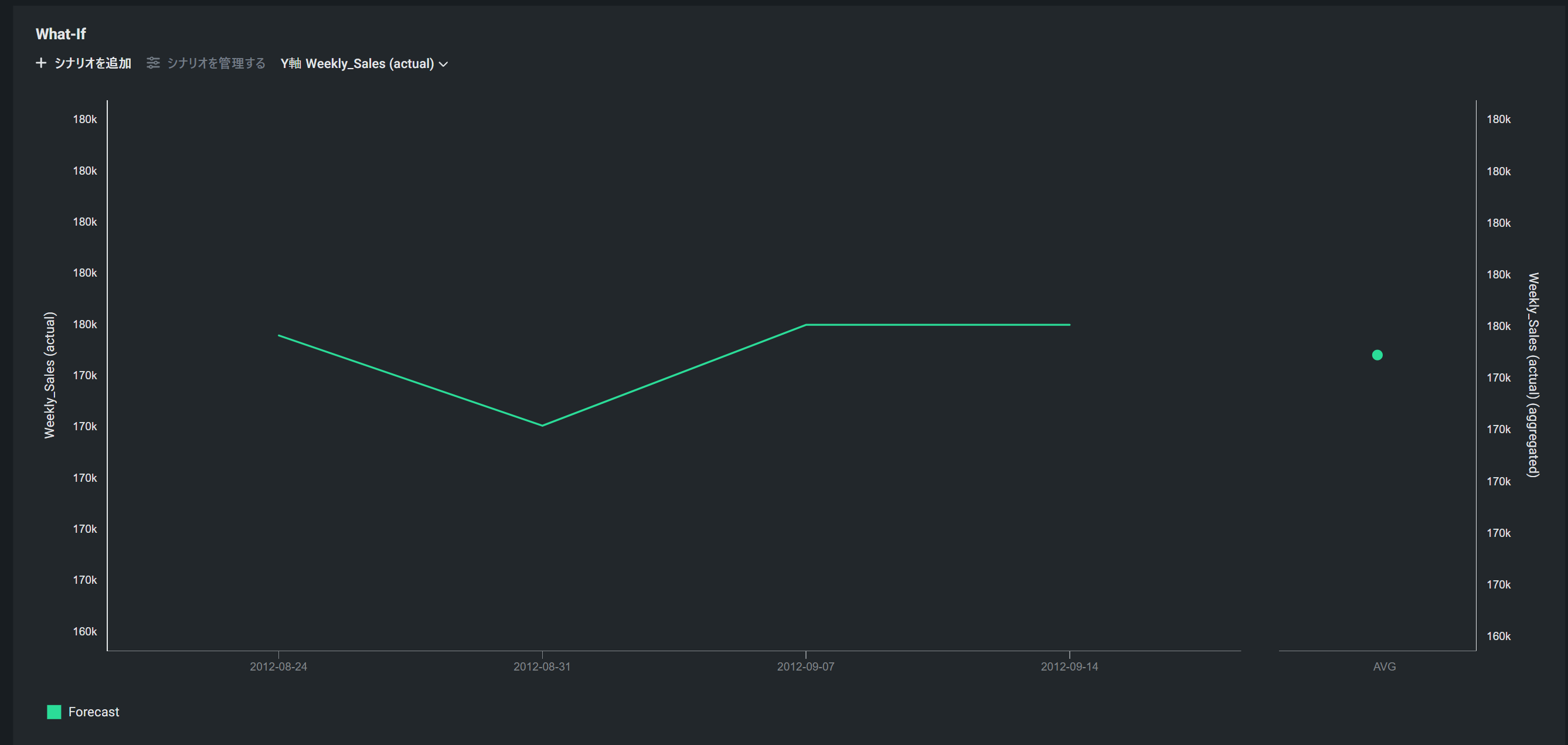This screenshot has width=1568, height=745.
Task: Click the right Weekly_Sales (actual) (aggregated) axis title
Action: [1533, 375]
